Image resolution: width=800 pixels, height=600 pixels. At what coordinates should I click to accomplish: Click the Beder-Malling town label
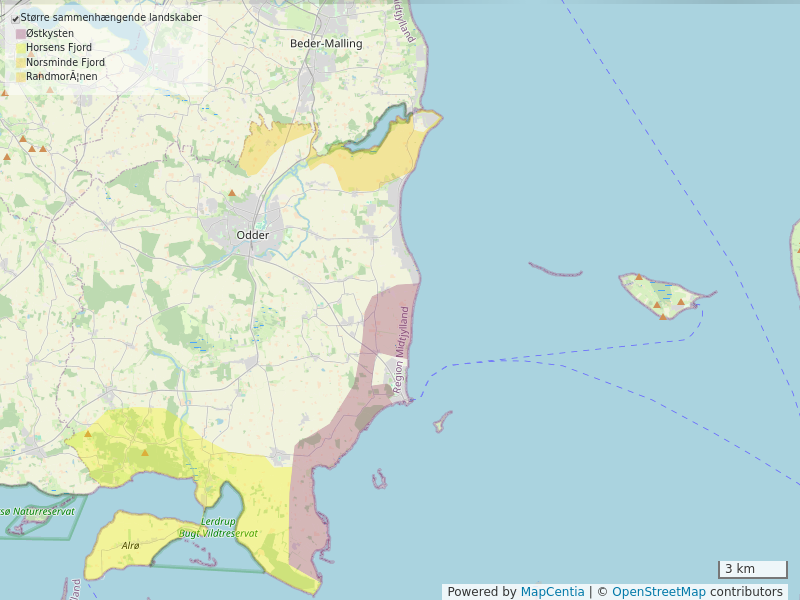(326, 44)
